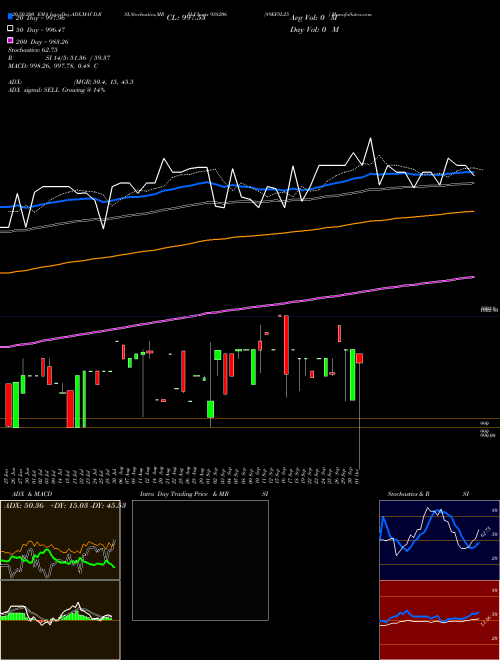Click the 'Day Vol: 0 M' label
The height and width of the screenshot is (660, 500).
click(314, 29)
